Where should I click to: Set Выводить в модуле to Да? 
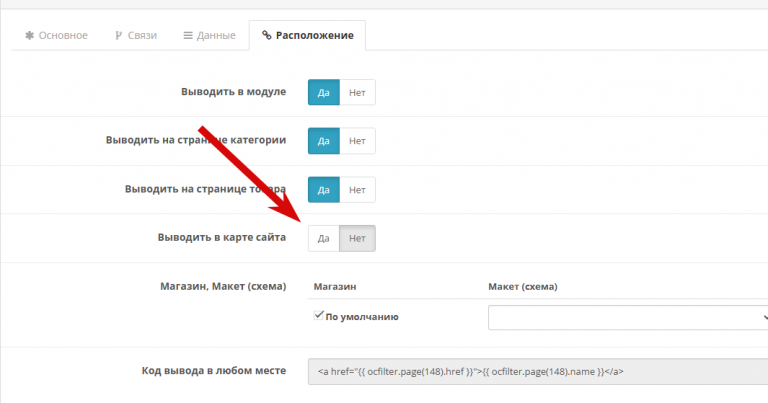click(324, 92)
